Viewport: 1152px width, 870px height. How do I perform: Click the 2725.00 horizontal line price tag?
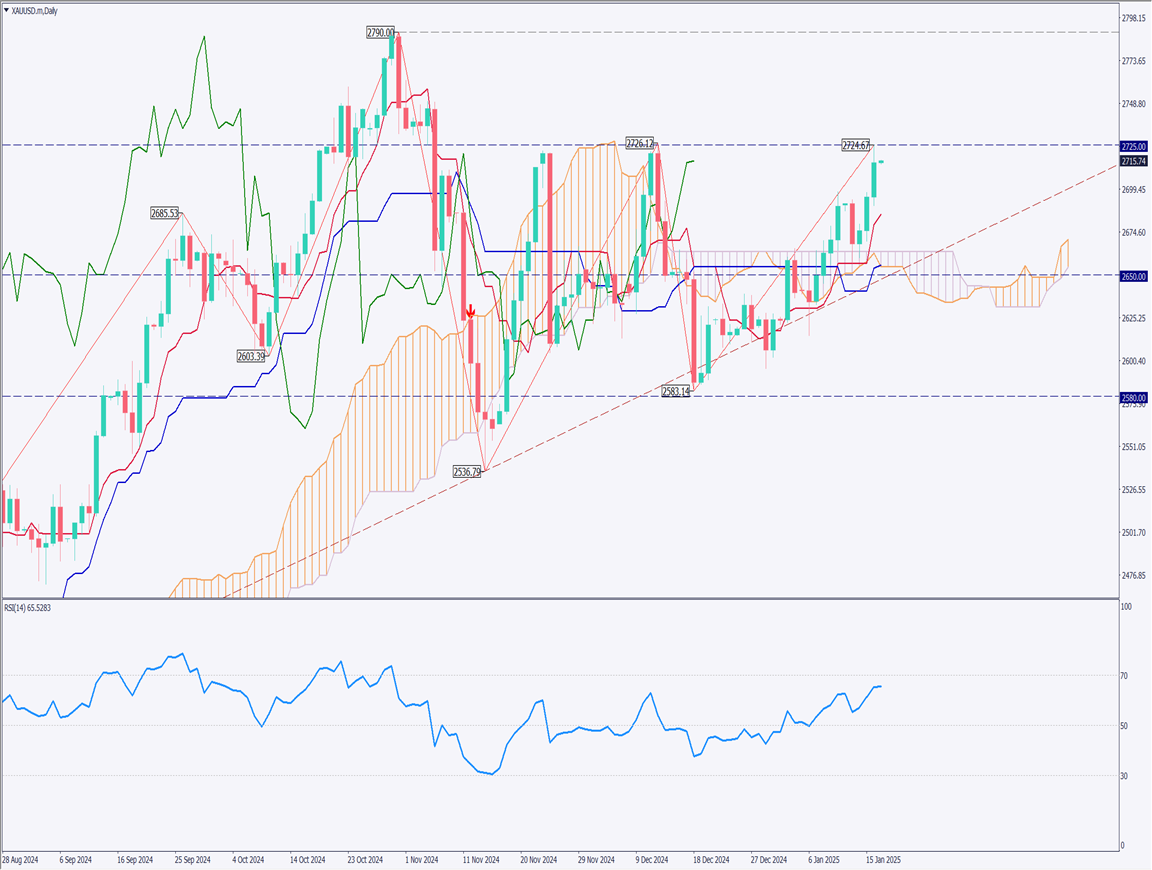click(1133, 146)
